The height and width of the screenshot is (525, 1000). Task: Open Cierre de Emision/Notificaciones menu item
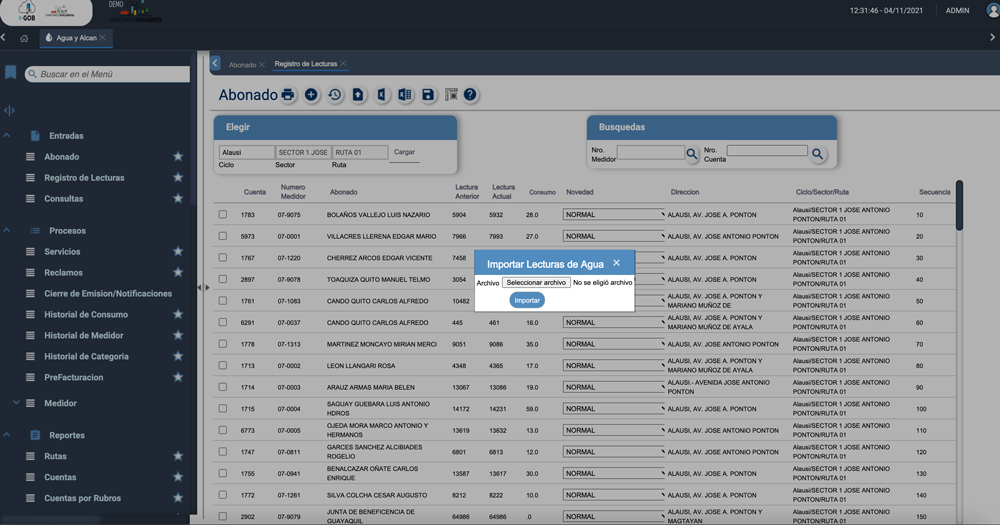[108, 294]
